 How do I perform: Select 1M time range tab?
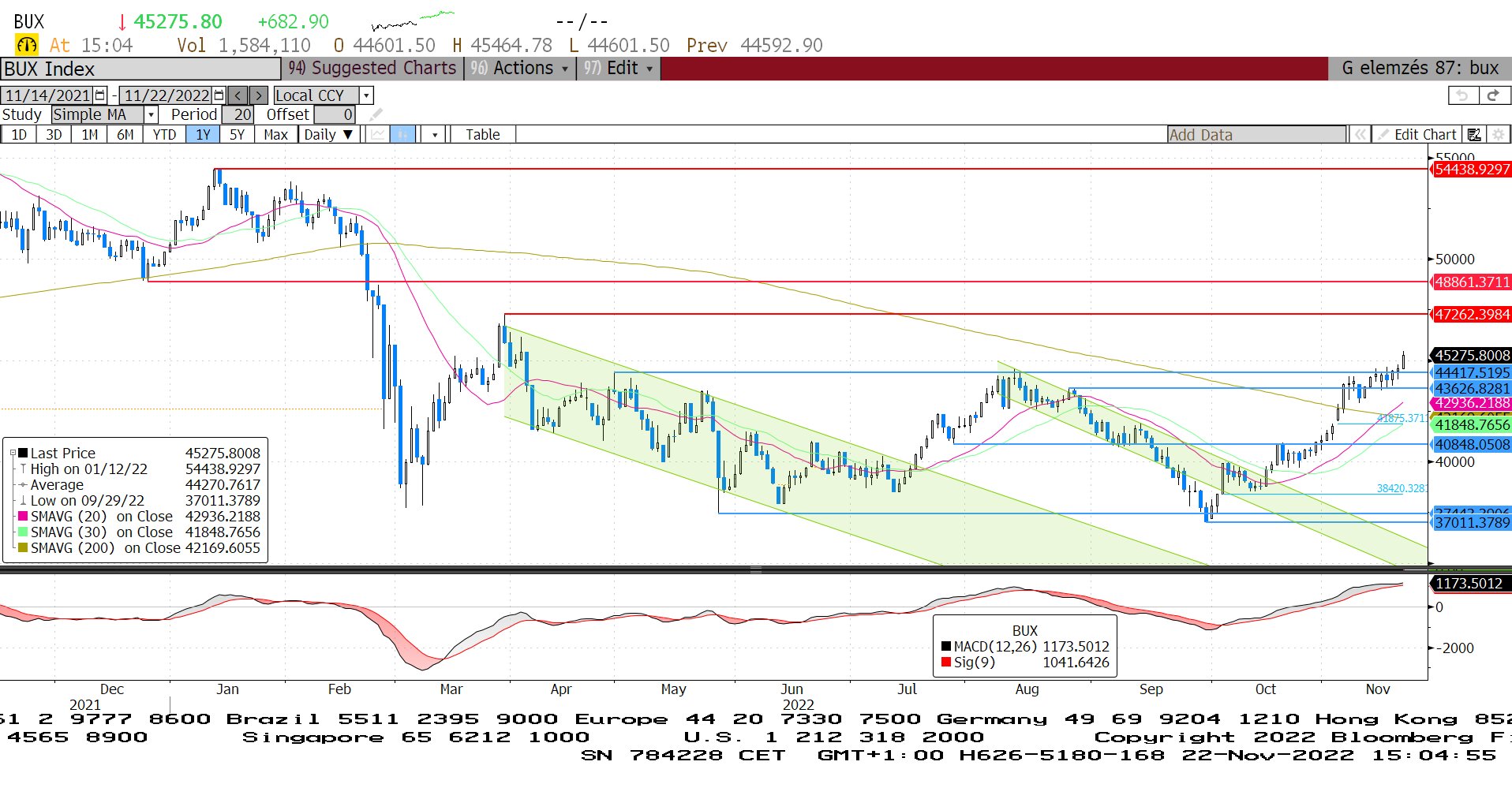(89, 135)
